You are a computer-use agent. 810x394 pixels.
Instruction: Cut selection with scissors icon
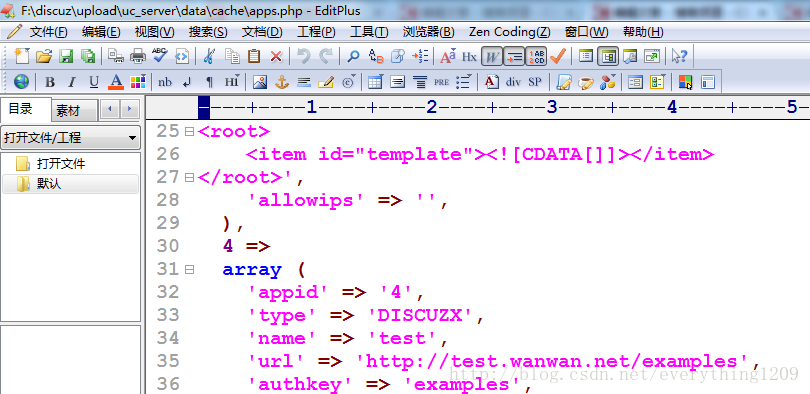tap(209, 56)
